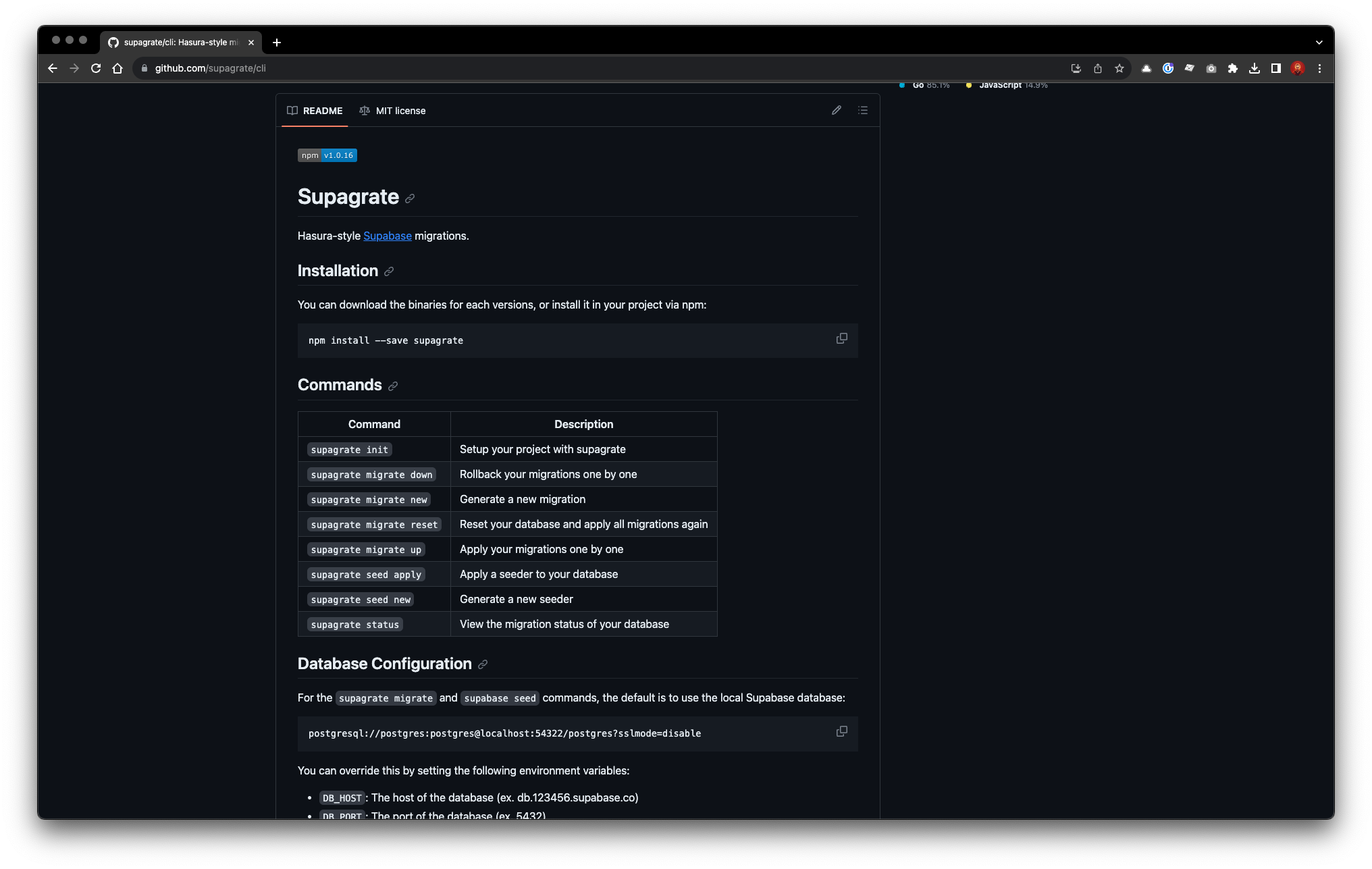Open the README outline list
Image resolution: width=1372 pixels, height=869 pixels.
tap(863, 110)
